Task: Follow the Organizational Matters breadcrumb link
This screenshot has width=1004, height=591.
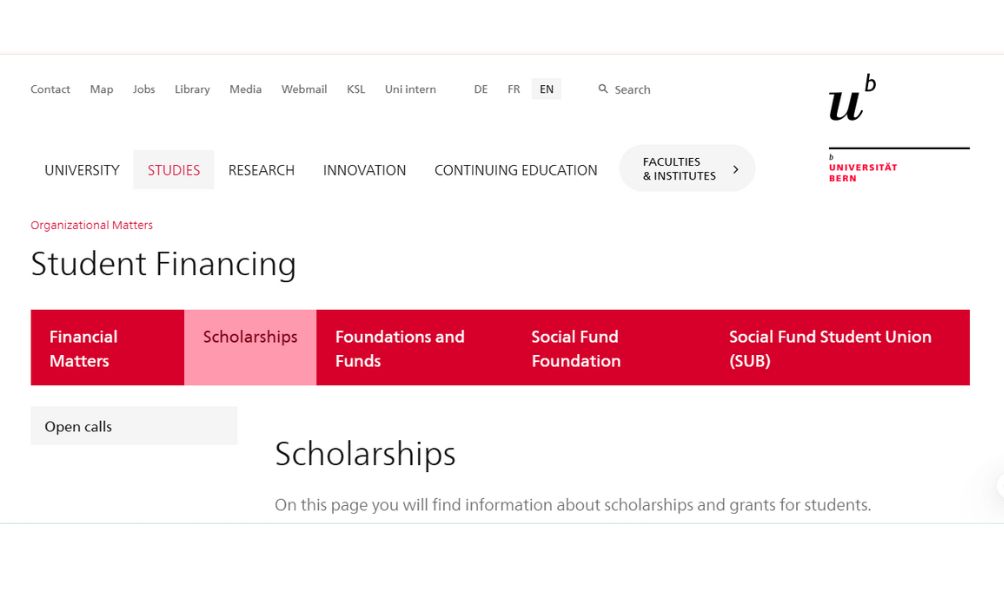Action: [x=92, y=225]
